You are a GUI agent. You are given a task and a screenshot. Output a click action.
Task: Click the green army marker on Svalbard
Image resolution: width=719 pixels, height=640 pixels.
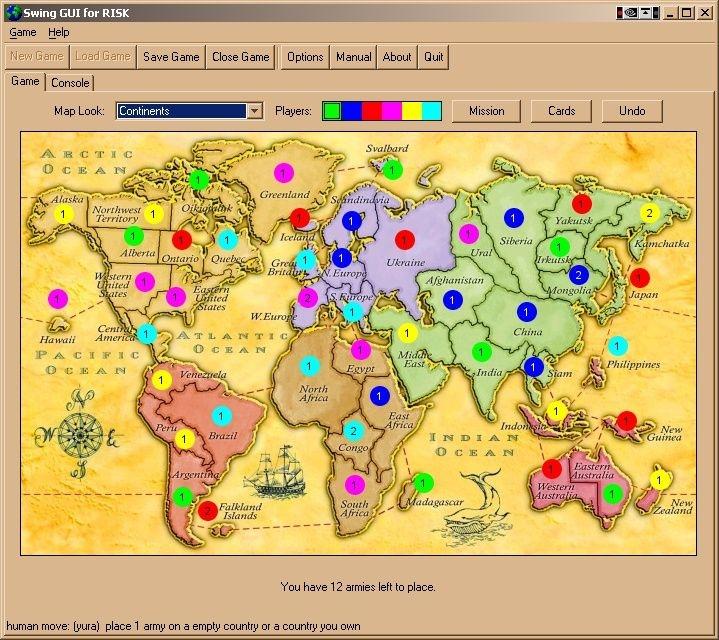click(x=393, y=170)
